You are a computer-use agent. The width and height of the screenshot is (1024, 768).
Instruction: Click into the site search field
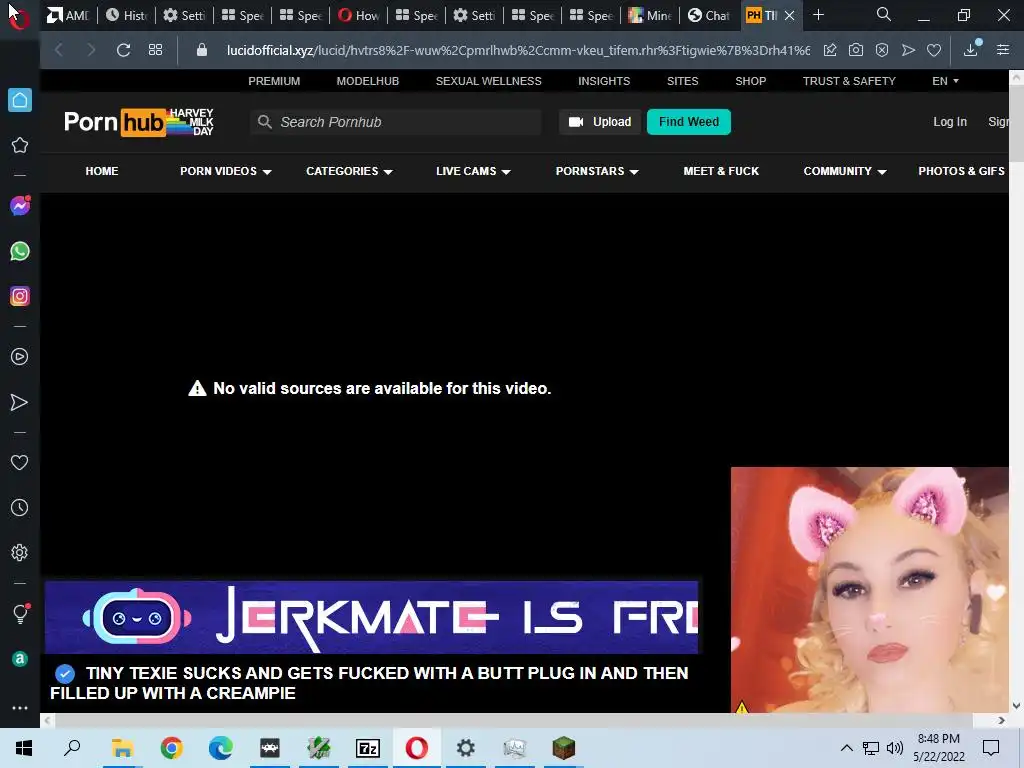tap(396, 122)
